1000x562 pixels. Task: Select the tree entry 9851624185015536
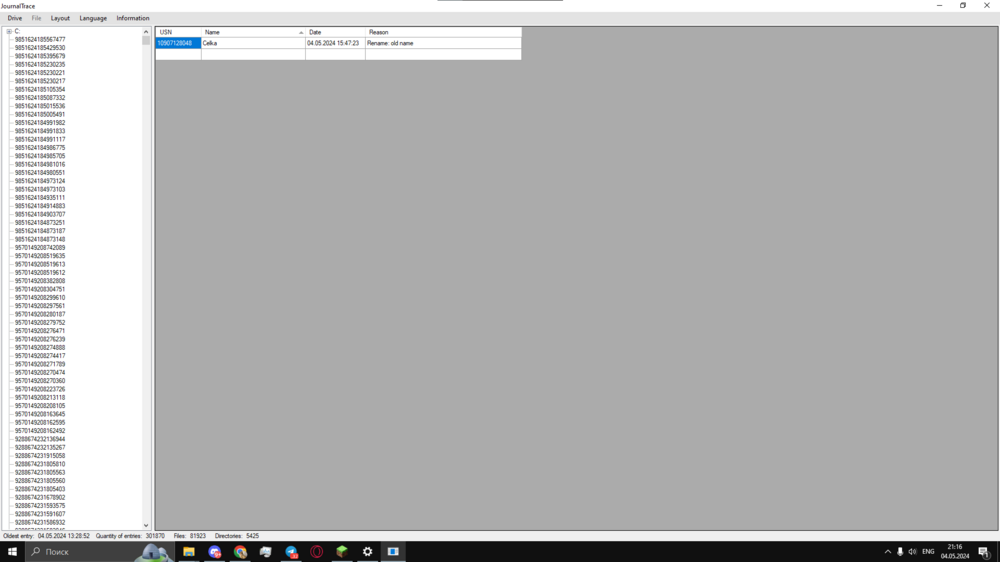pos(40,106)
